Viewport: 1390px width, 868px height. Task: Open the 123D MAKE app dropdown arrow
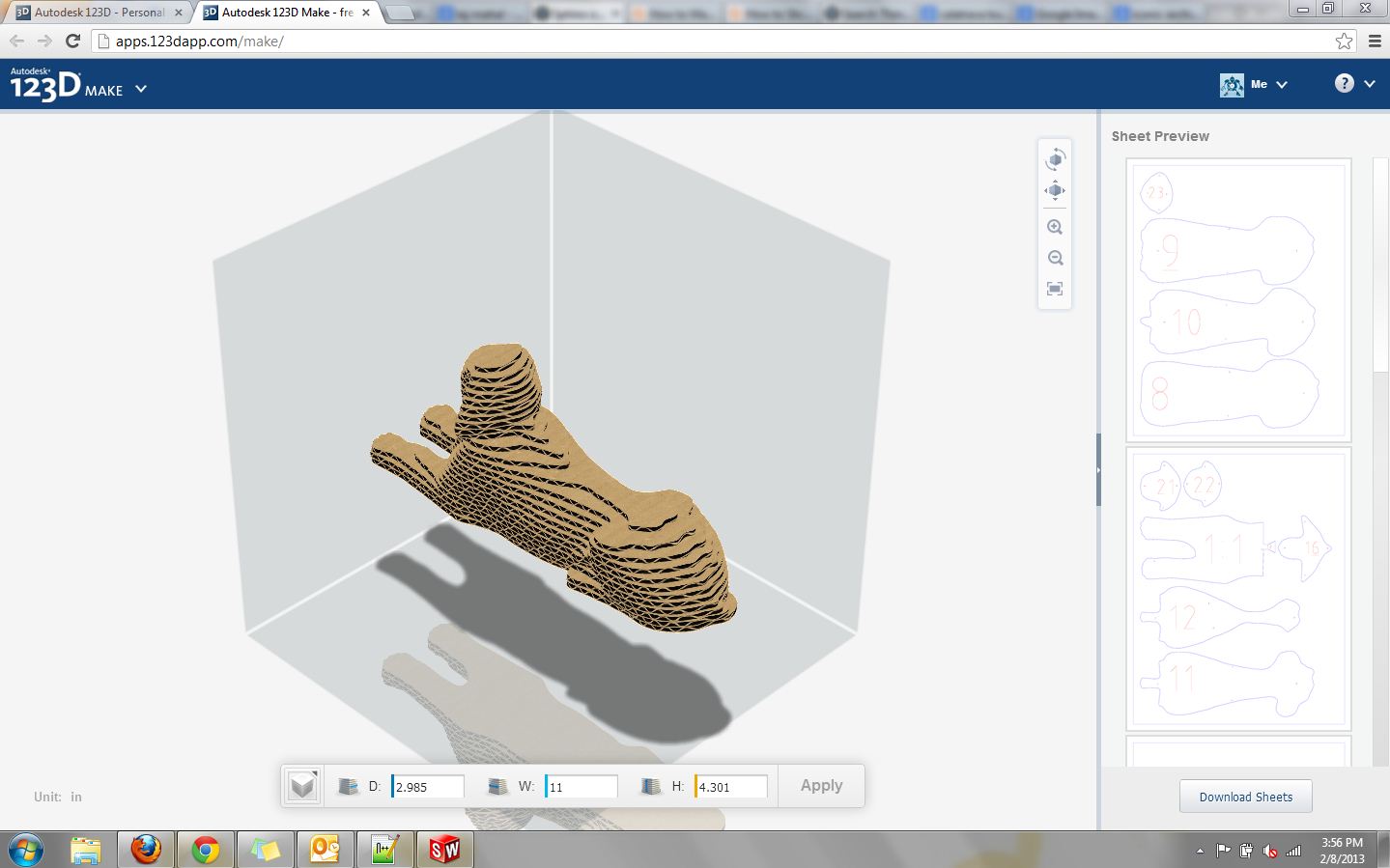tap(141, 89)
